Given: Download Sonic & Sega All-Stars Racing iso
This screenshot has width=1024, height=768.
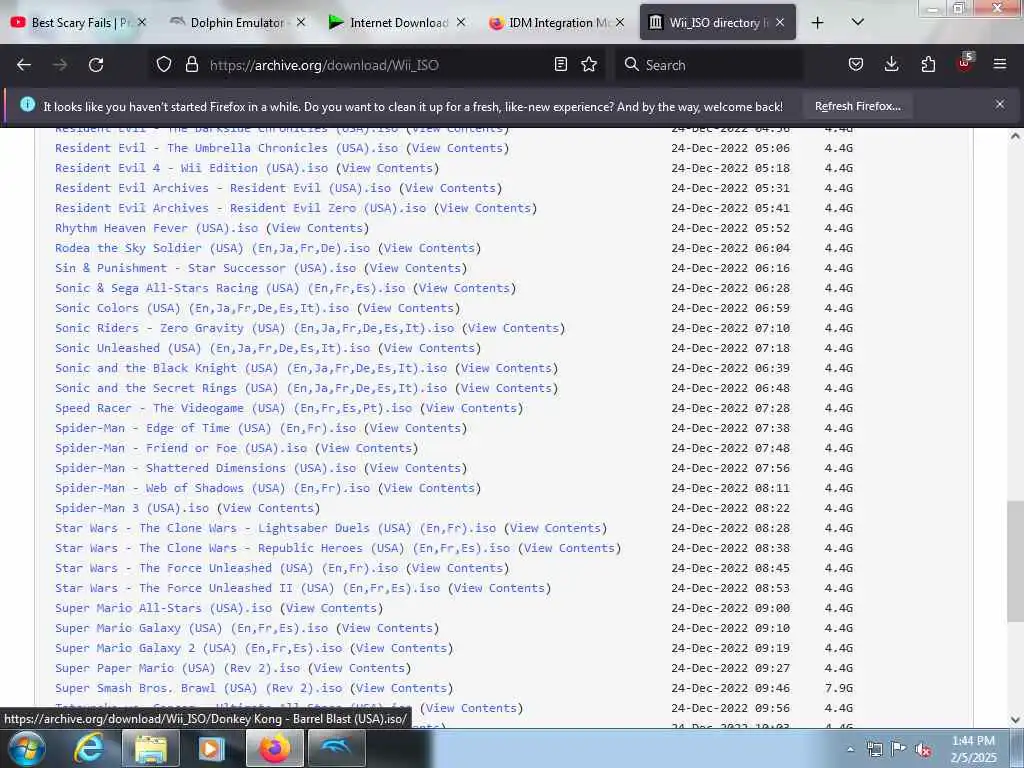Looking at the screenshot, I should pos(230,288).
